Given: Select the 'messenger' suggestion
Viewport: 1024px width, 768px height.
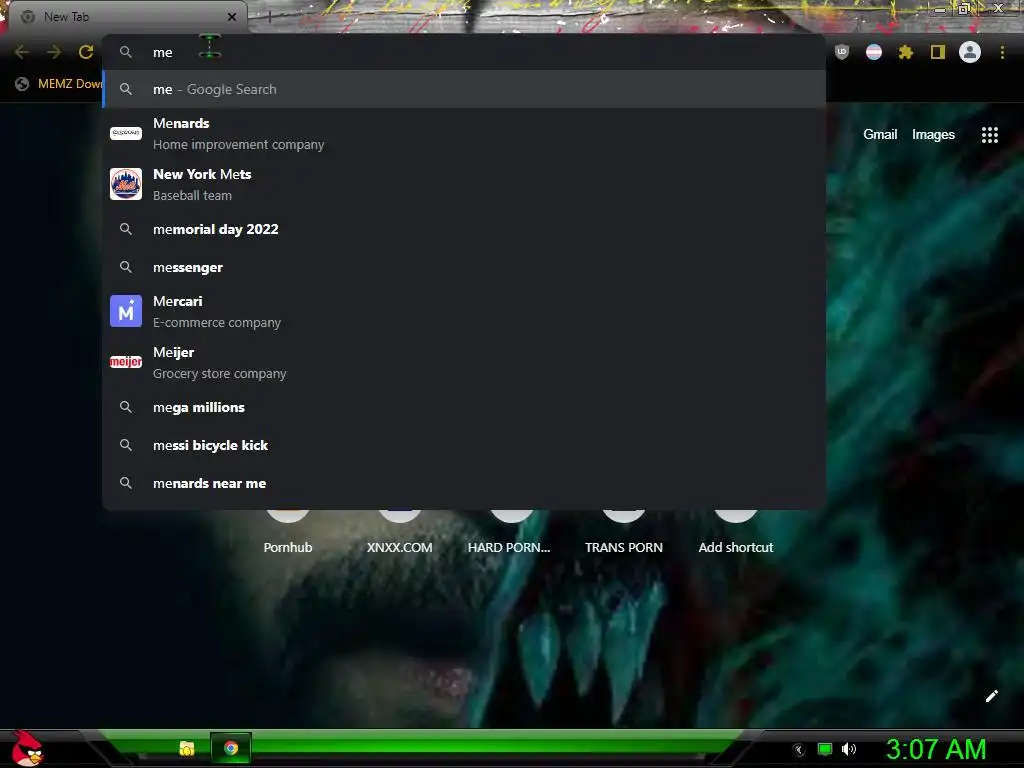Looking at the screenshot, I should coord(464,267).
